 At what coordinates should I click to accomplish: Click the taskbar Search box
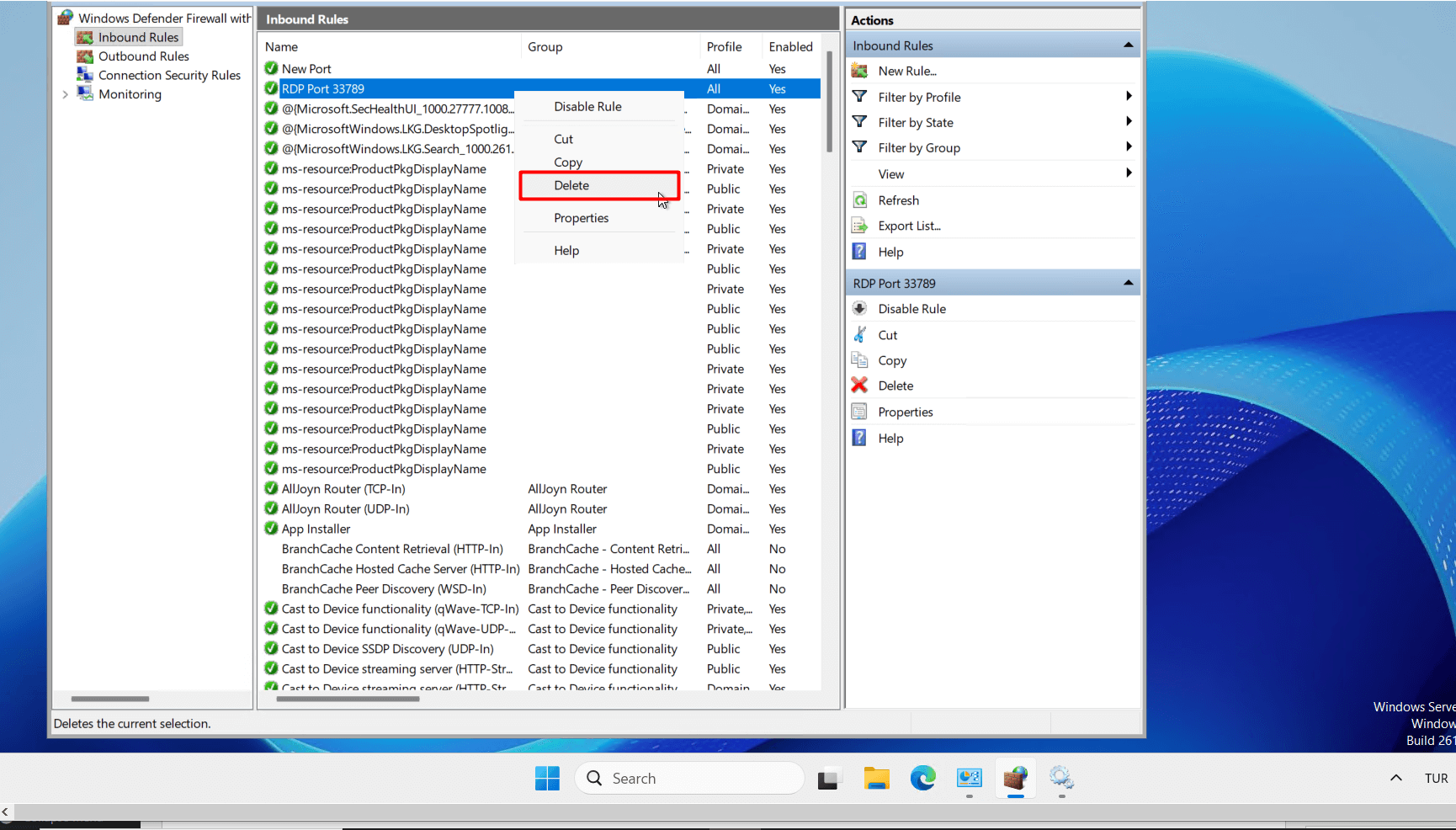click(x=690, y=779)
